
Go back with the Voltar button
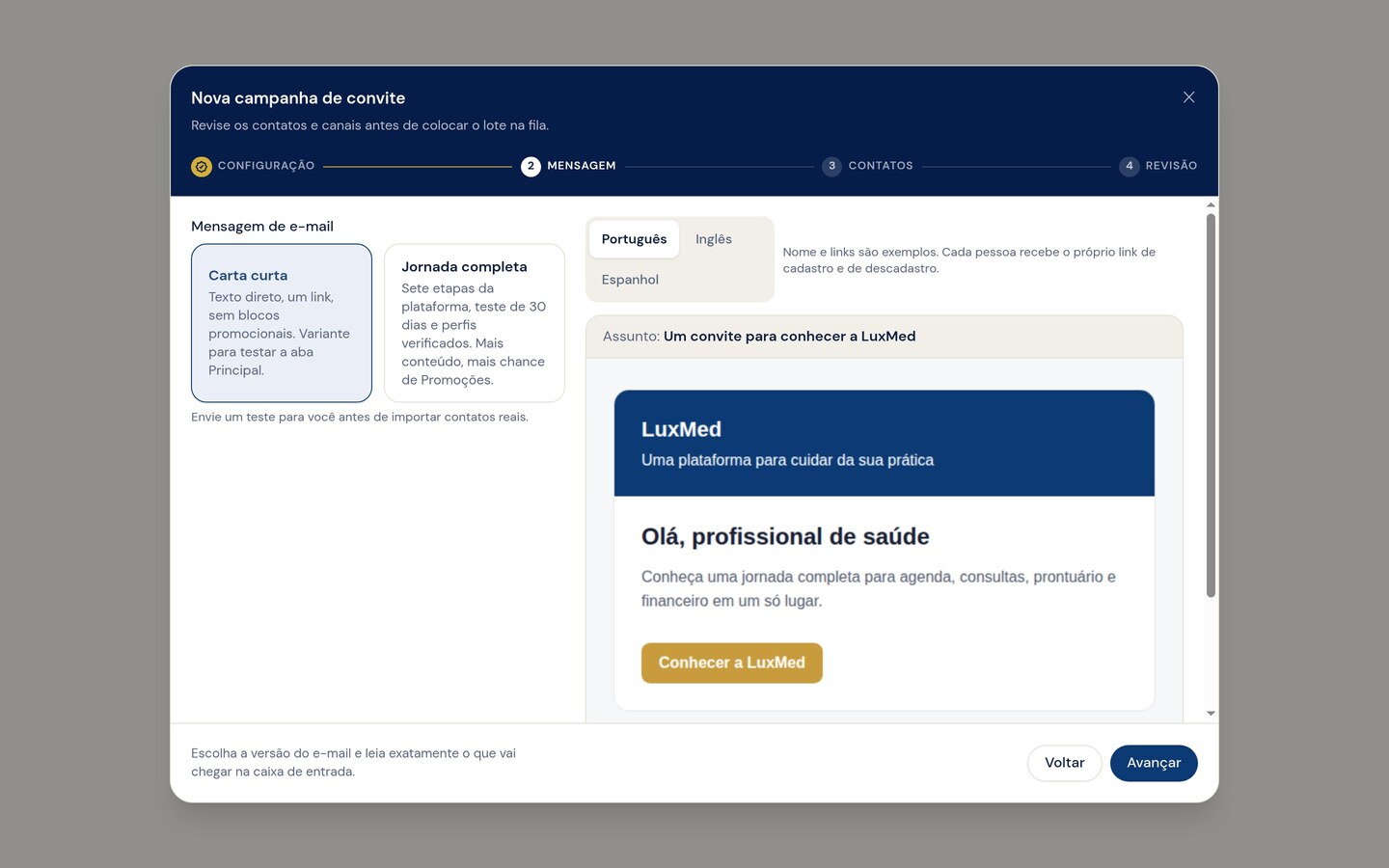[x=1065, y=763]
